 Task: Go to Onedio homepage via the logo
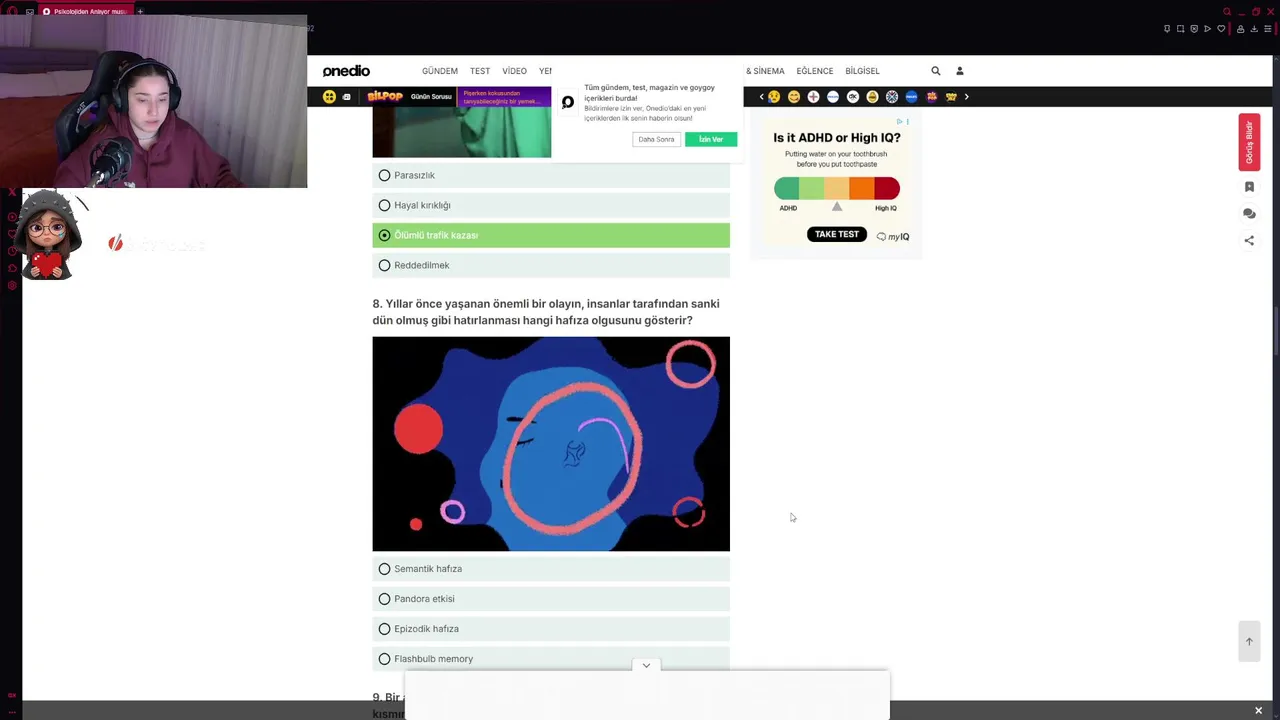(x=346, y=71)
